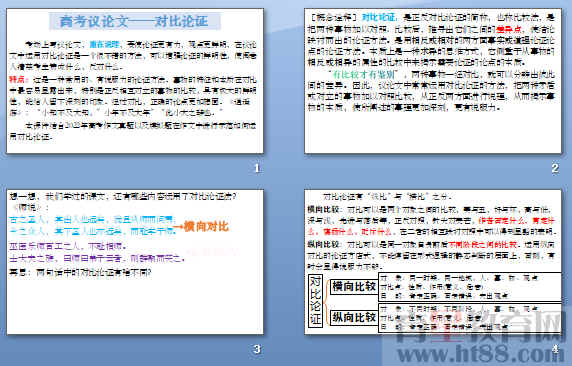Click the blue 对比论证 term in slide 2
Image resolution: width=572 pixels, height=366 pixels.
pos(379,17)
